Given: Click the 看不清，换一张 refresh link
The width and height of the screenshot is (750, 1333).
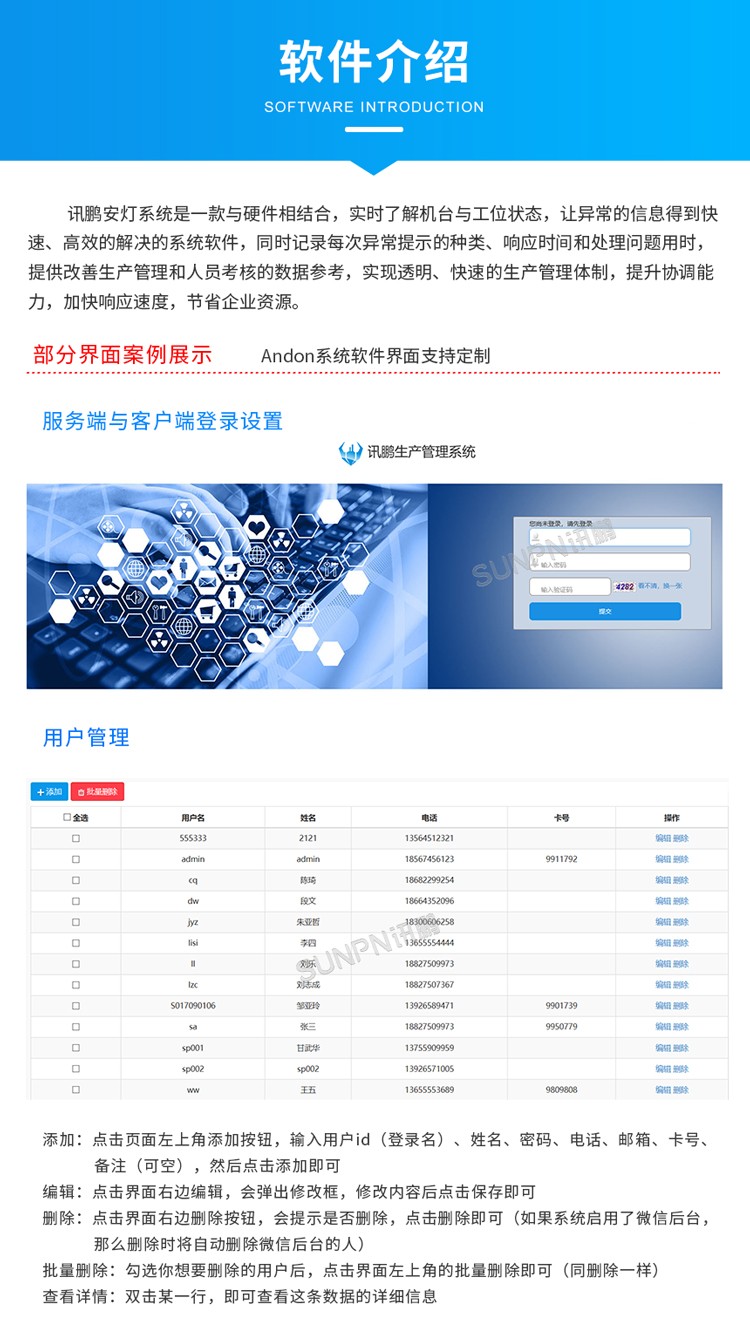Looking at the screenshot, I should point(660,586).
